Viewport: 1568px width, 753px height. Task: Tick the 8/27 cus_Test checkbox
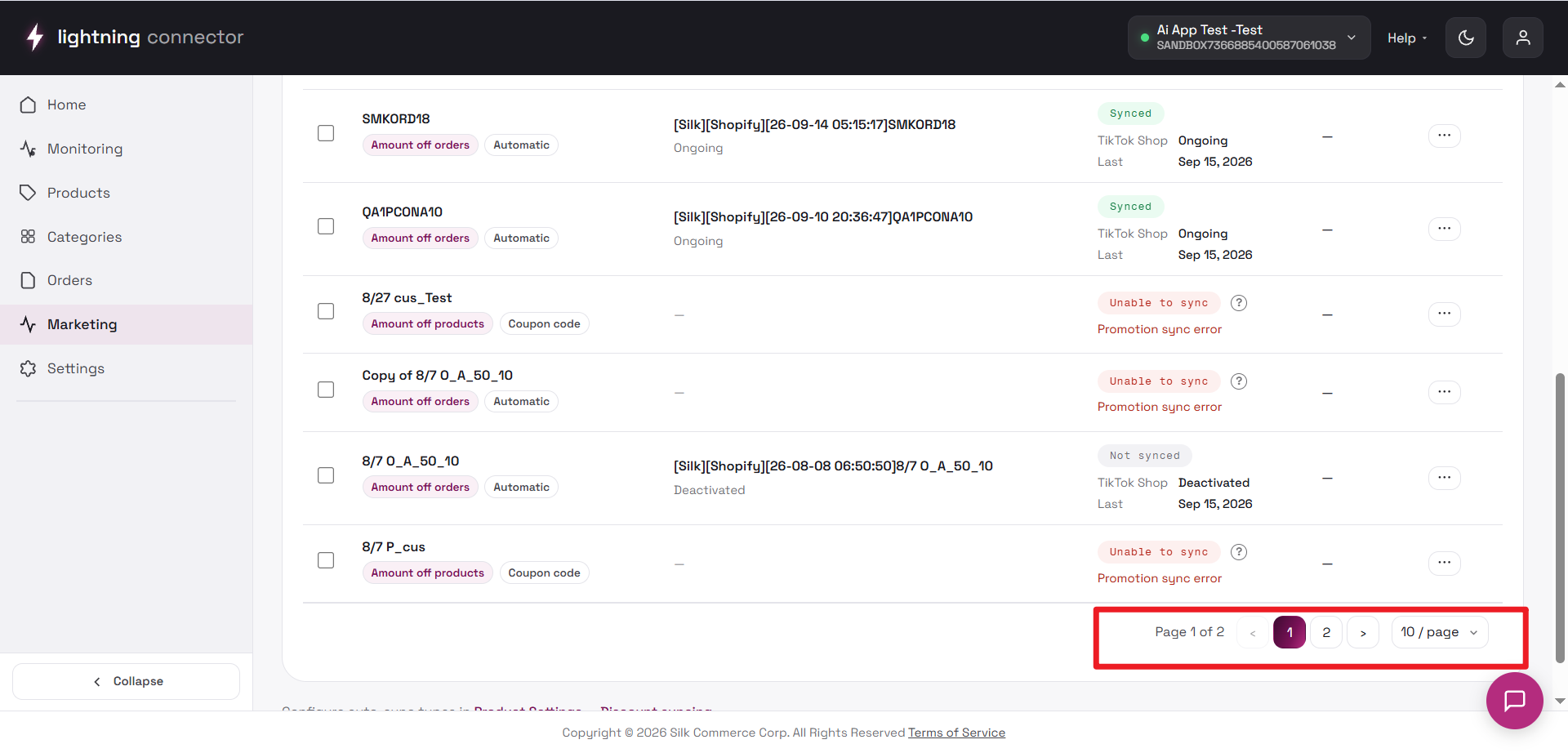tap(326, 311)
